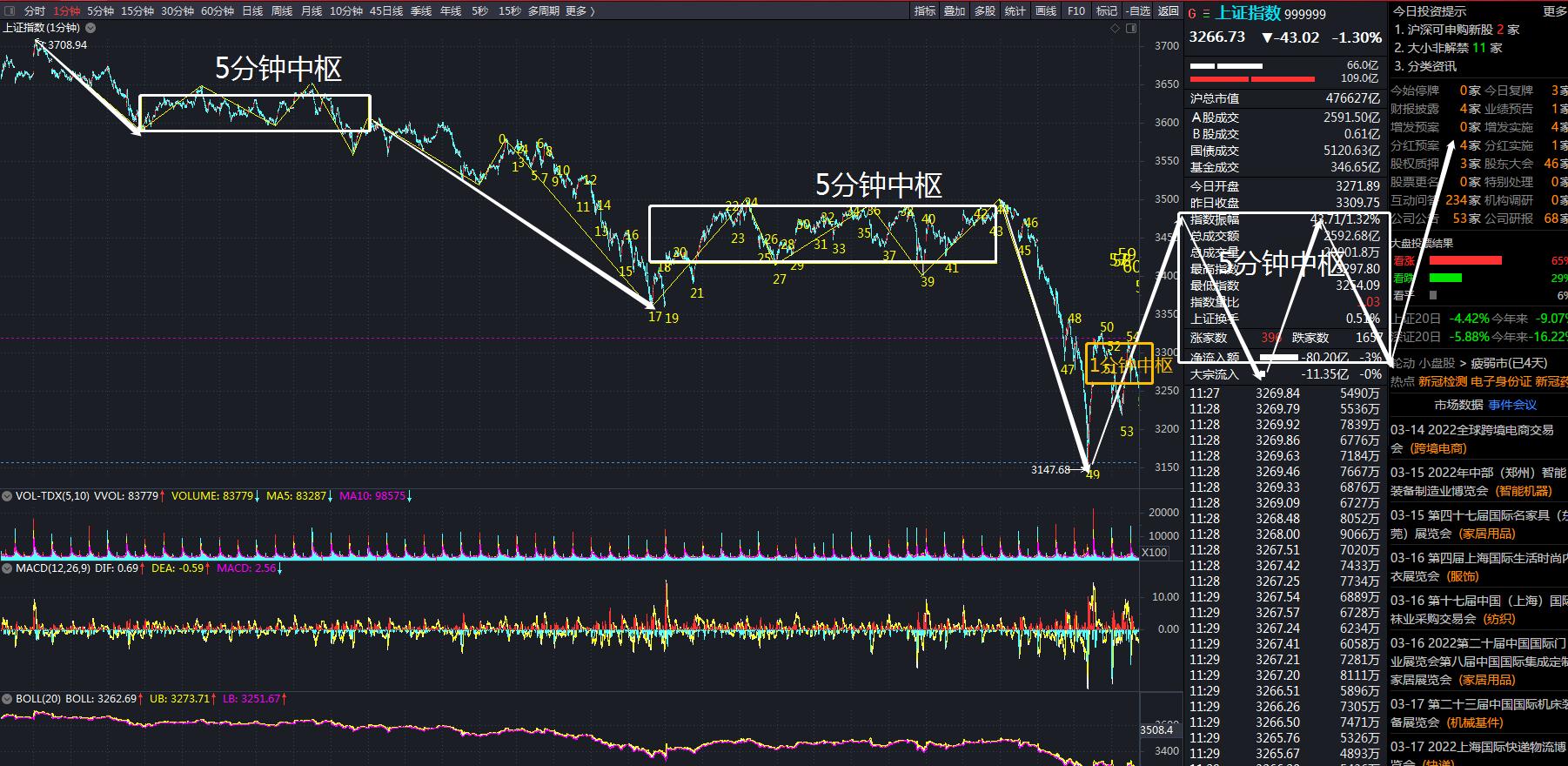Open the 画线 drawing tools

(1046, 10)
